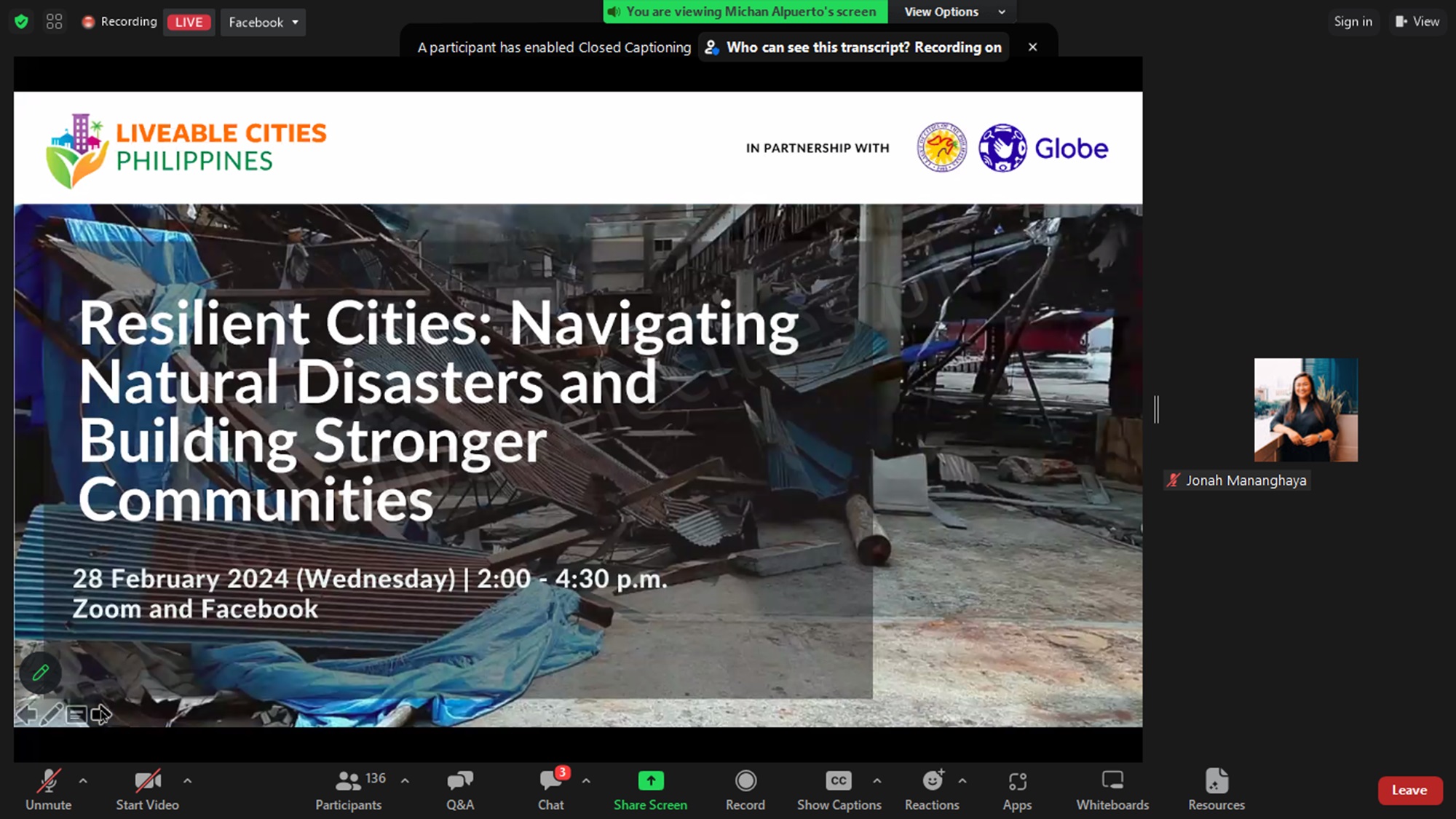Click Jonah Mananghaya's video thumbnail

1305,410
